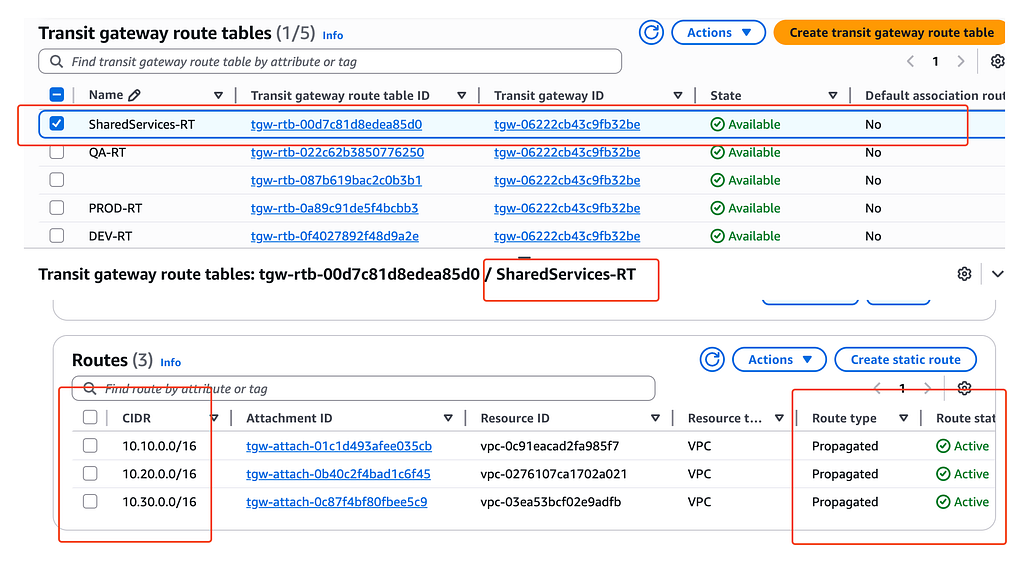1024x562 pixels.
Task: Open Routes table preferences gear
Action: 964,388
